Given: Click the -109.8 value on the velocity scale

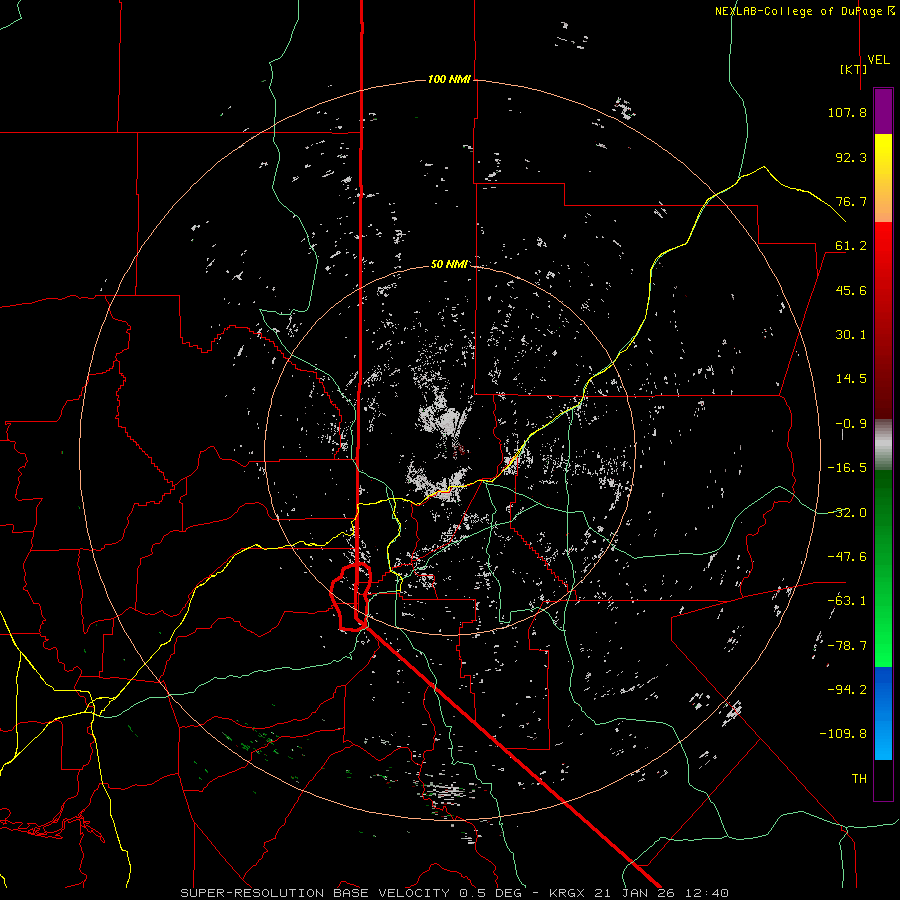Looking at the screenshot, I should point(843,734).
